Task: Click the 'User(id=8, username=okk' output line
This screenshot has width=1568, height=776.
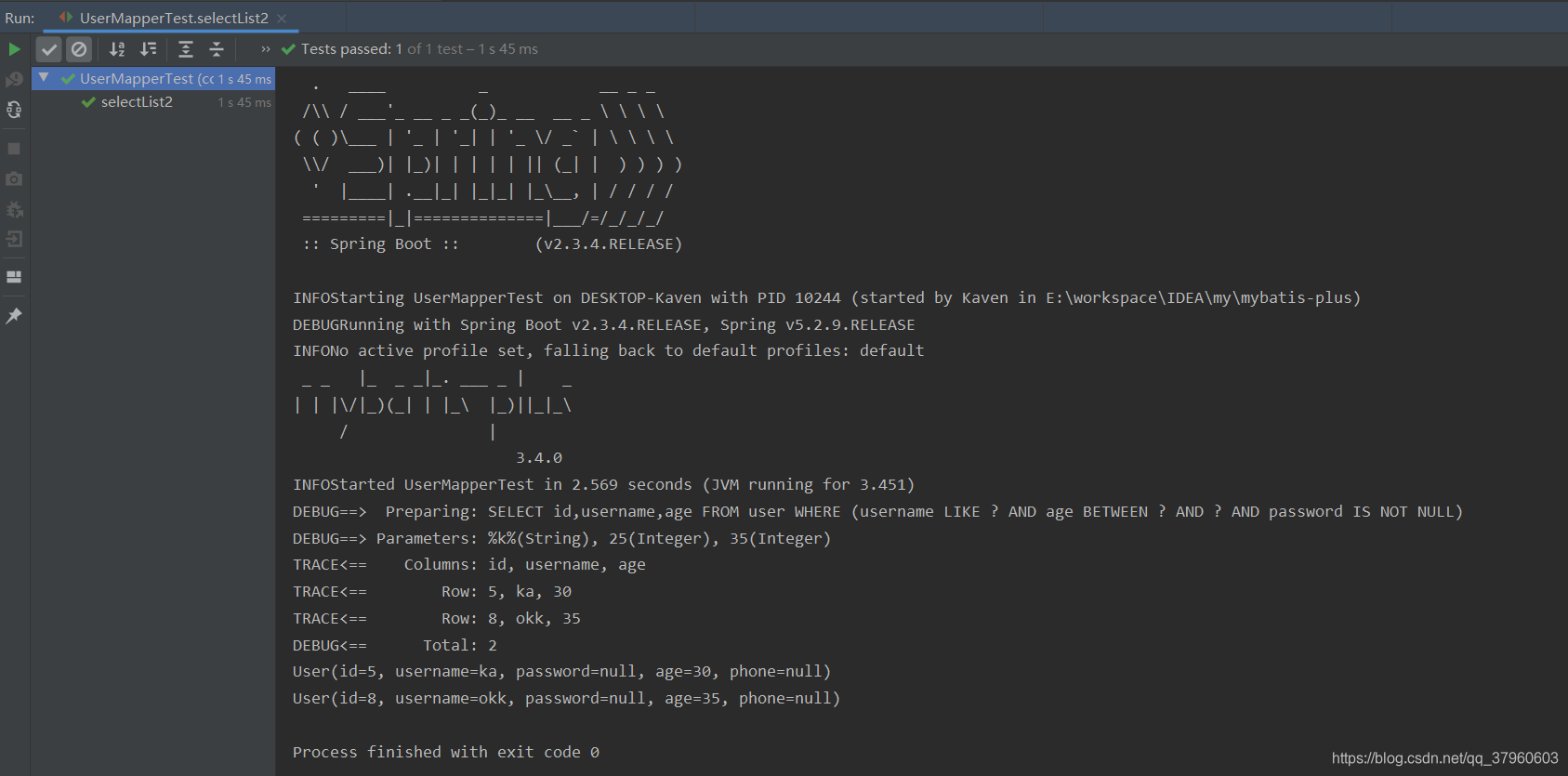Action: (x=567, y=699)
